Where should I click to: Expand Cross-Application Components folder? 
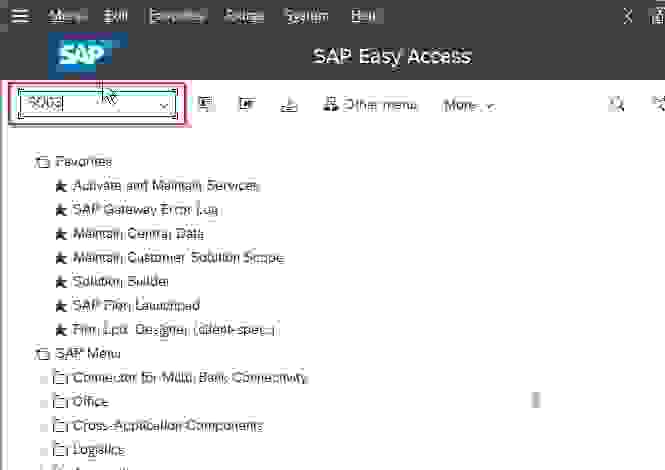(x=43, y=426)
